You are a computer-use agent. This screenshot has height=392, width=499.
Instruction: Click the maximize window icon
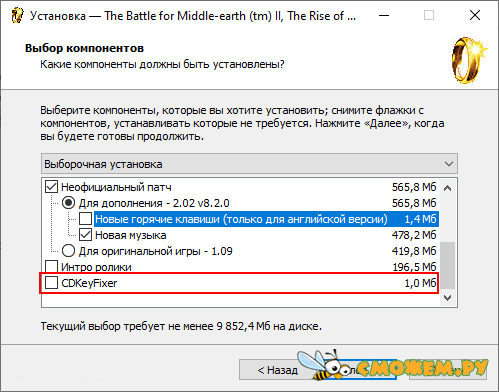pyautogui.click(x=429, y=15)
